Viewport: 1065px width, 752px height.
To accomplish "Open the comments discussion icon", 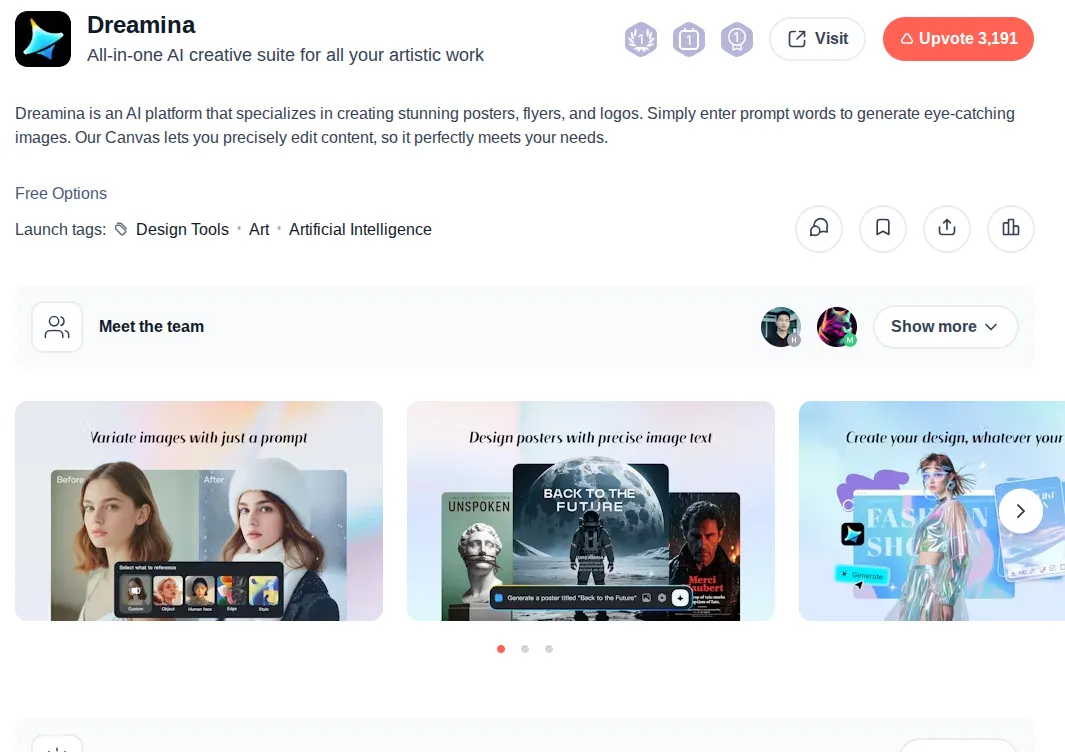I will point(819,228).
